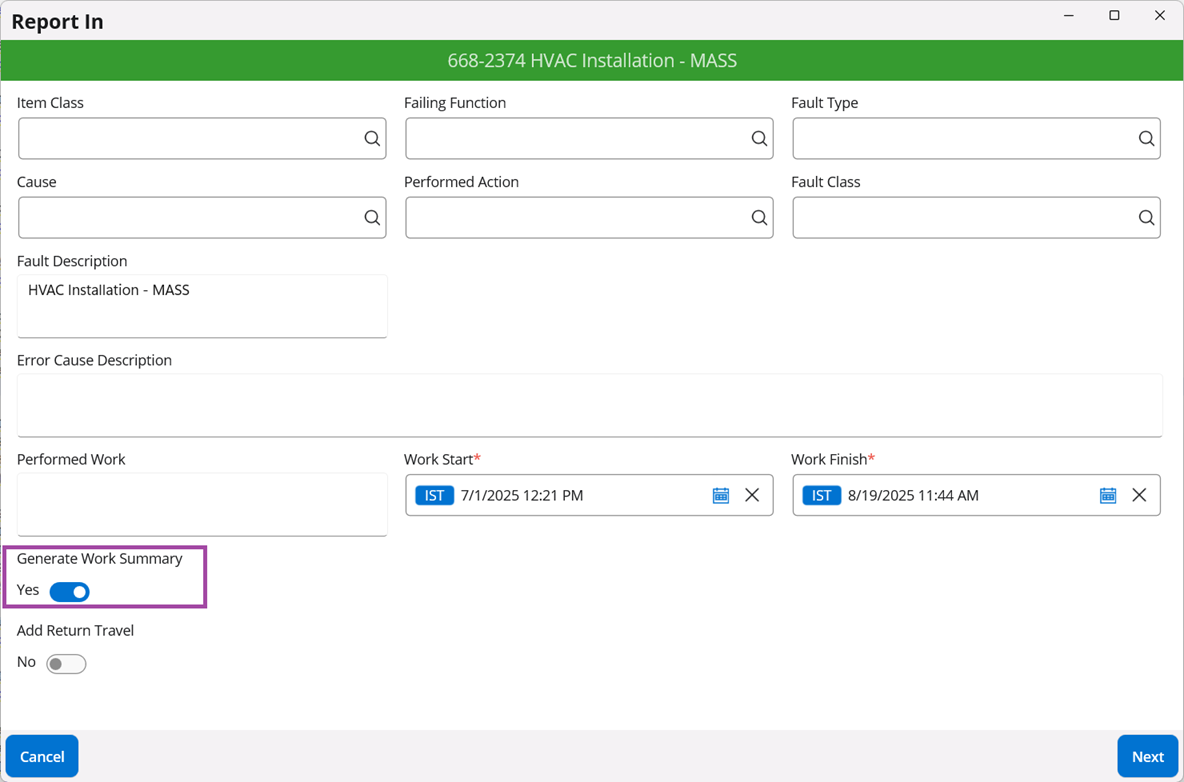
Task: Focus the Error Cause Description field
Action: (589, 405)
